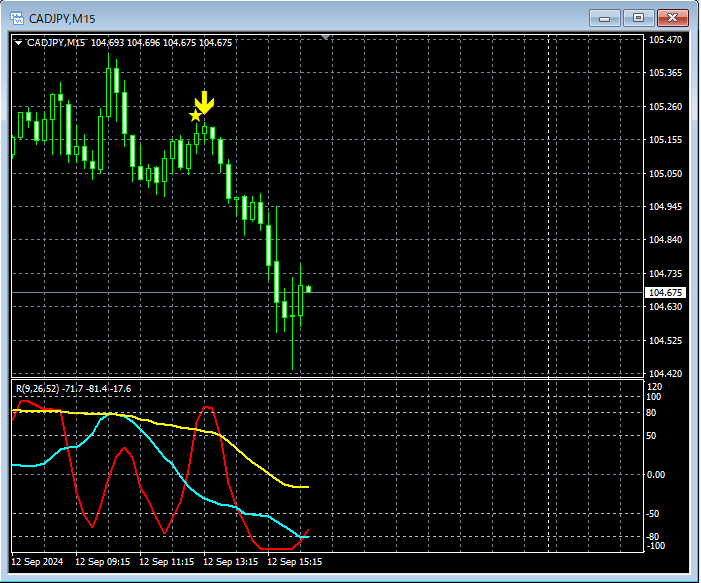Screen dimensions: 701x583
Task: Maximize the CADJPY,M15 chart window
Action: point(638,18)
